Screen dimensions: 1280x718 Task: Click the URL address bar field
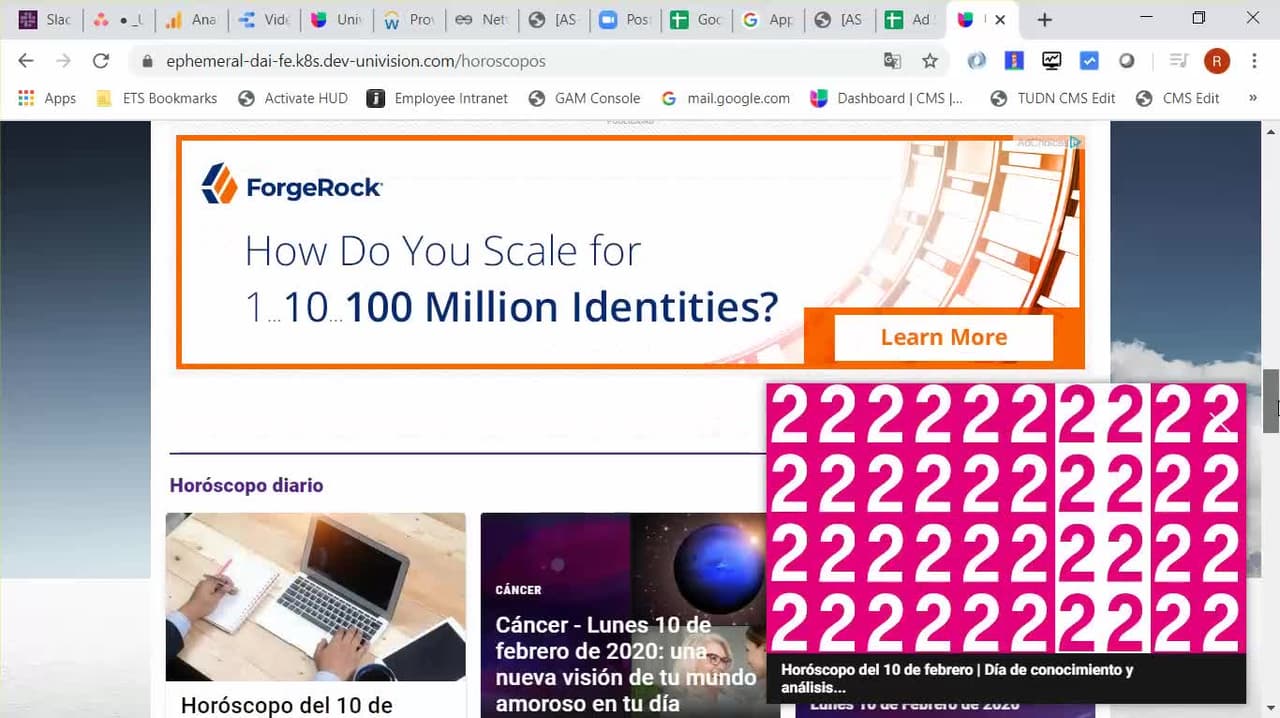(x=500, y=61)
